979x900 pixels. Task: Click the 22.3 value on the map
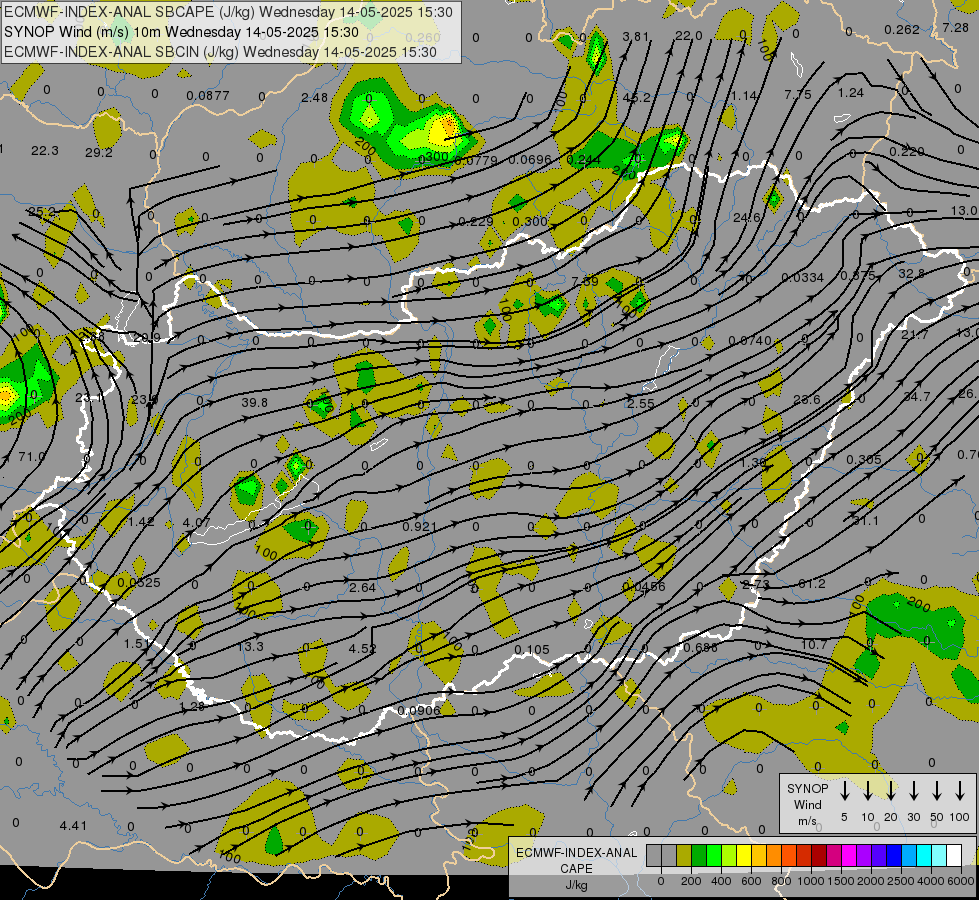[x=45, y=151]
